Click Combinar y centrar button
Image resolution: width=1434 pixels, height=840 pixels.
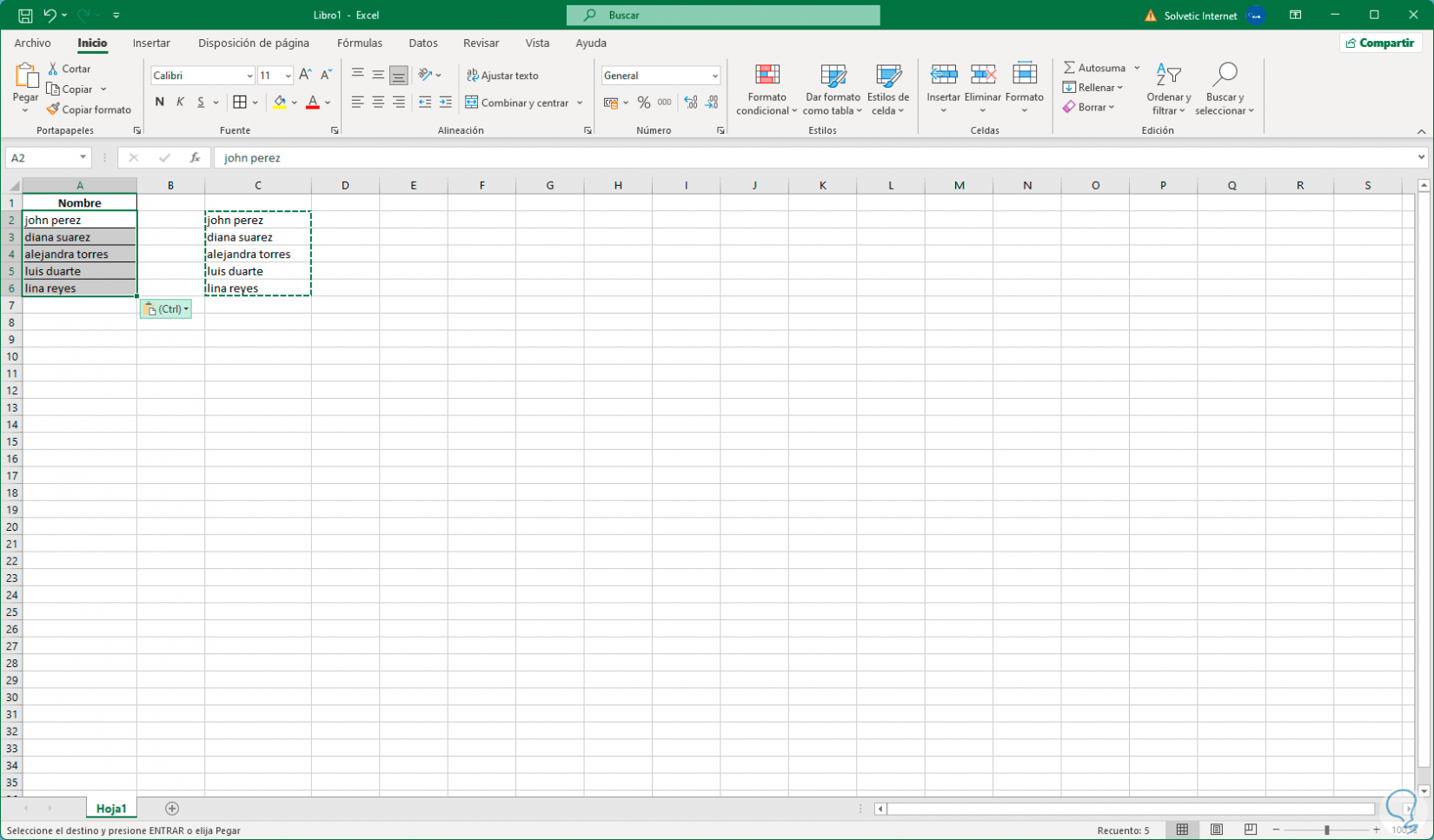pos(517,103)
